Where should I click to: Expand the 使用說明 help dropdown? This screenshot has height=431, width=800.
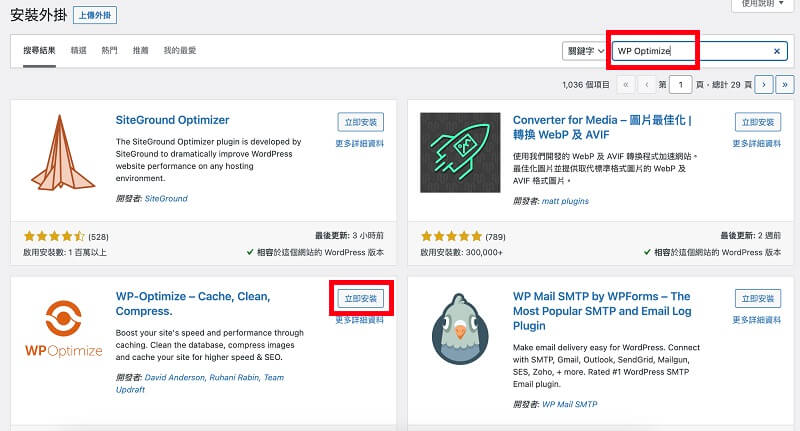762,4
